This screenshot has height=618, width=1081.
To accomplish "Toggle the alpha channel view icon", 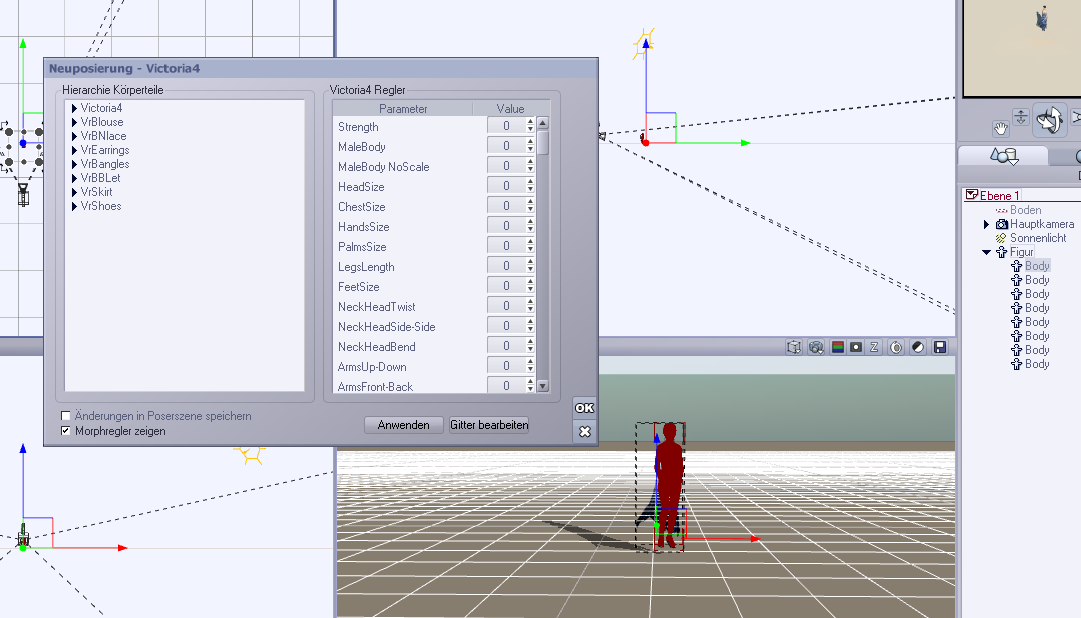I will coord(856,347).
